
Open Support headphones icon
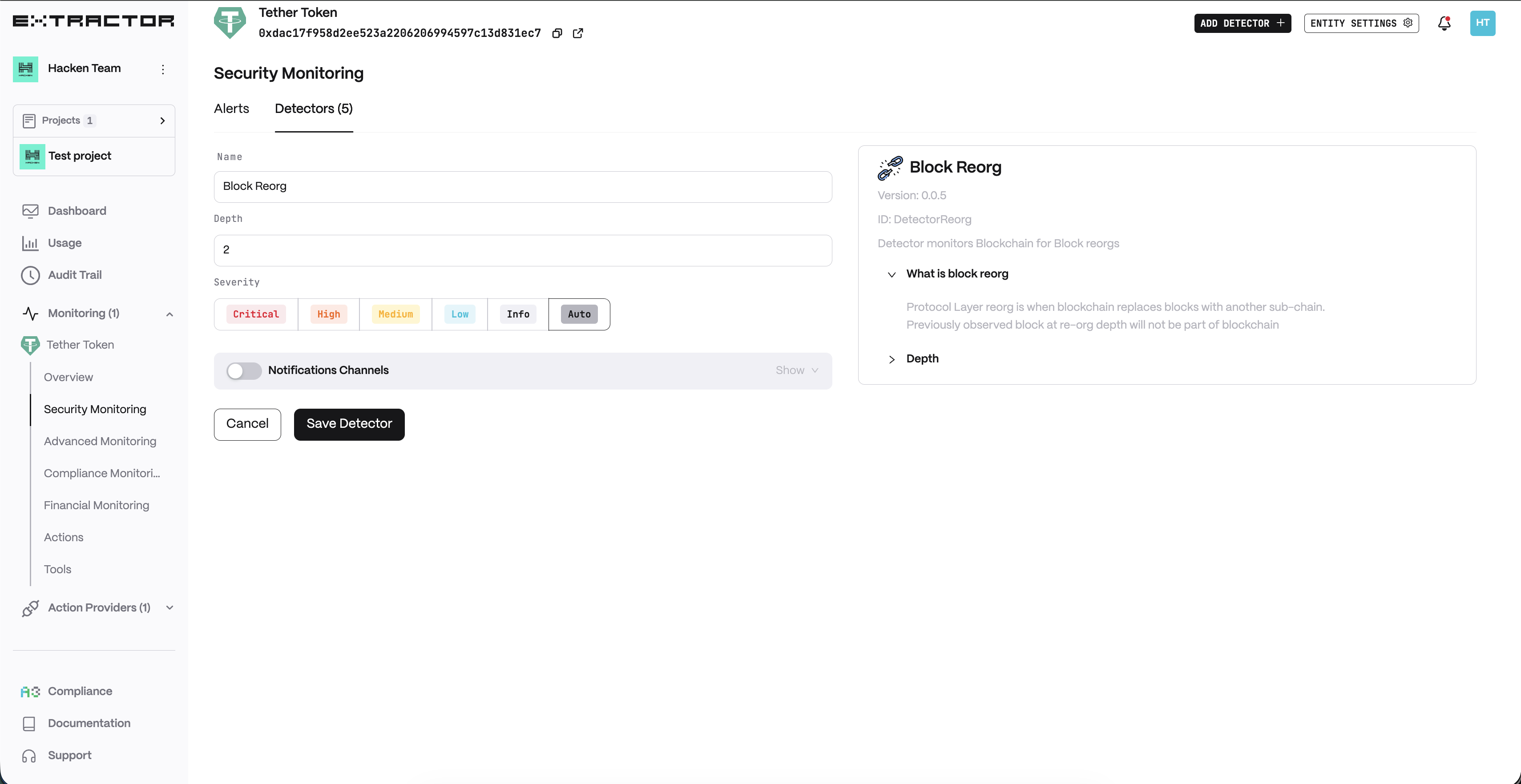29,756
